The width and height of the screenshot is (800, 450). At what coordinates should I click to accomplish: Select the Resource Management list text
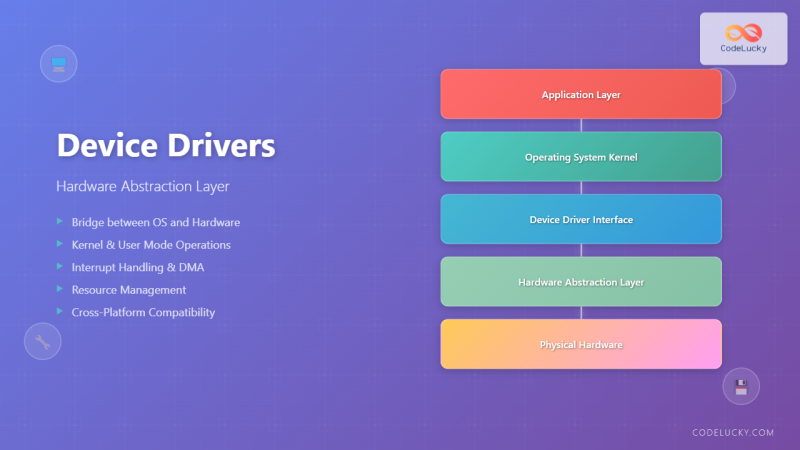(128, 290)
